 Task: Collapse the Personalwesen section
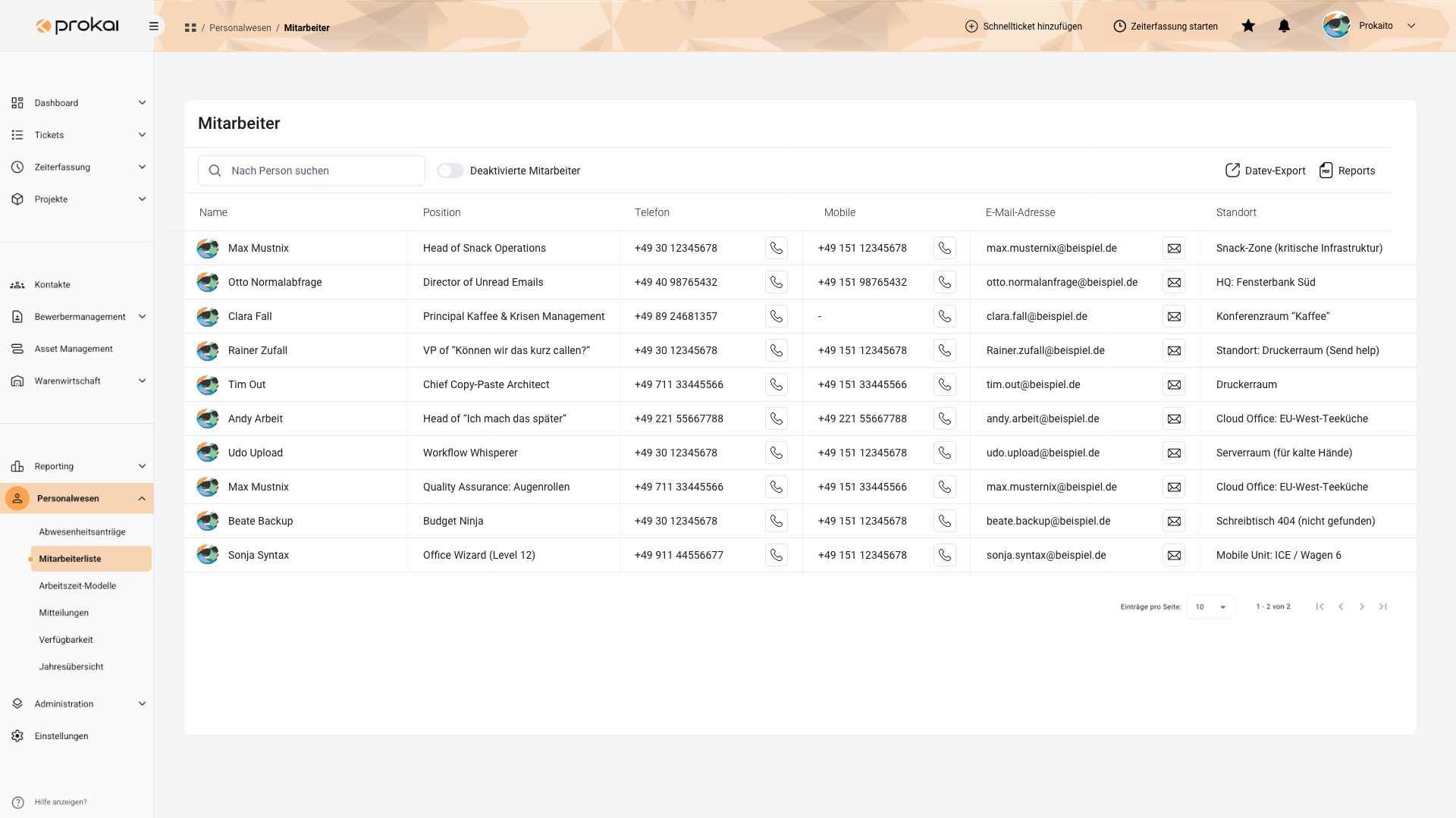142,499
